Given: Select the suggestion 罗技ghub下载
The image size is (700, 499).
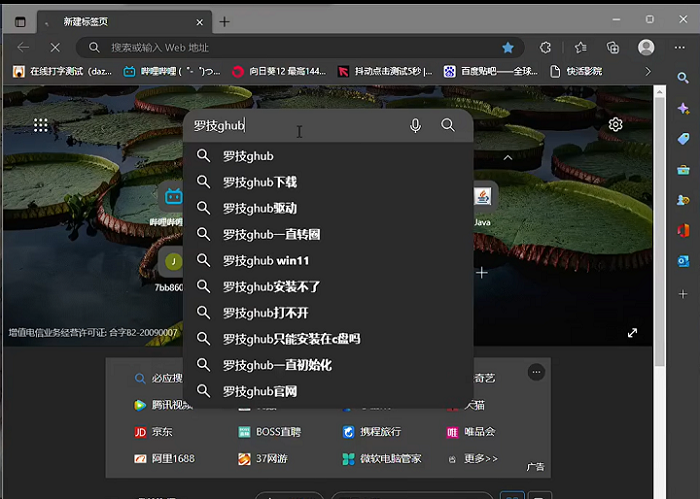Looking at the screenshot, I should click(x=328, y=182).
